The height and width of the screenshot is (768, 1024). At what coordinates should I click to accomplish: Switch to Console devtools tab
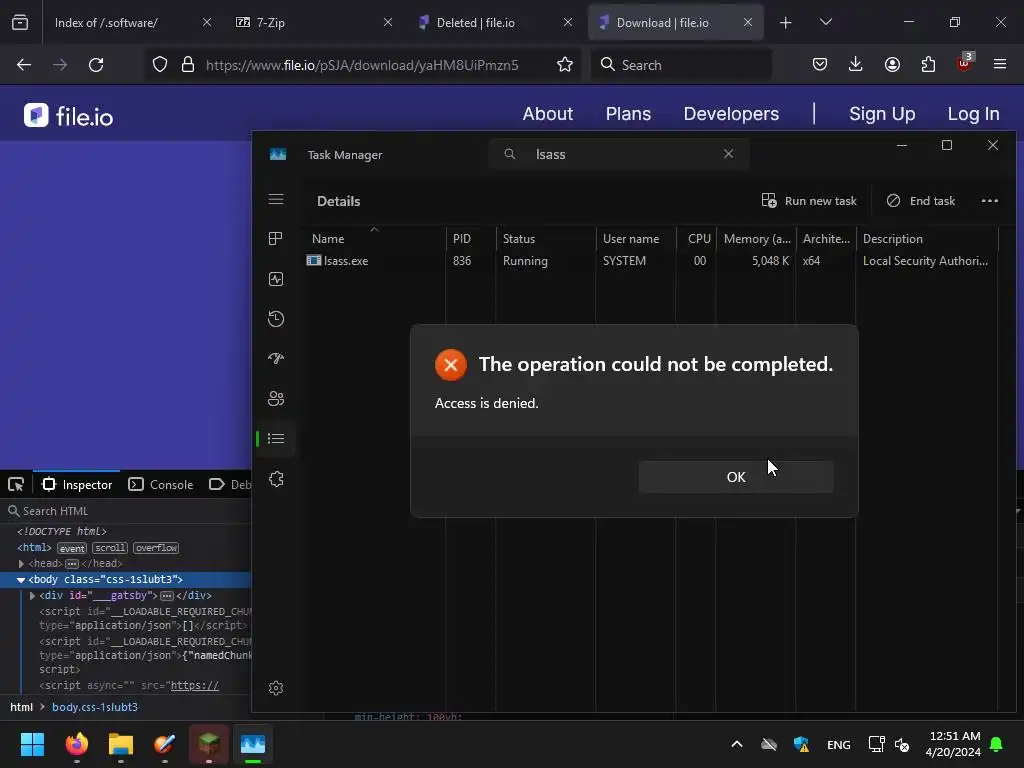pyautogui.click(x=161, y=485)
